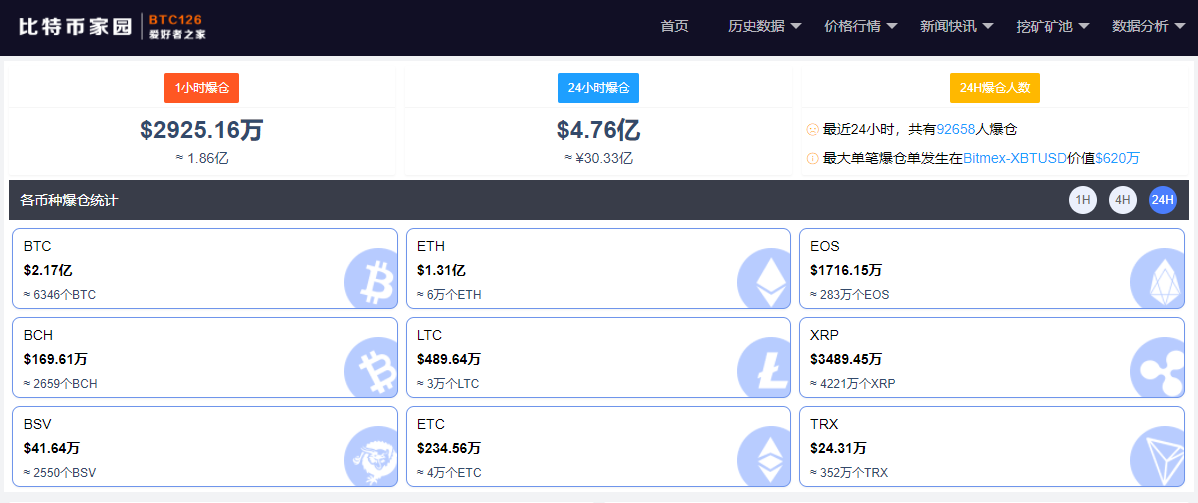Select the BTC liquidation card title

pyautogui.click(x=37, y=246)
